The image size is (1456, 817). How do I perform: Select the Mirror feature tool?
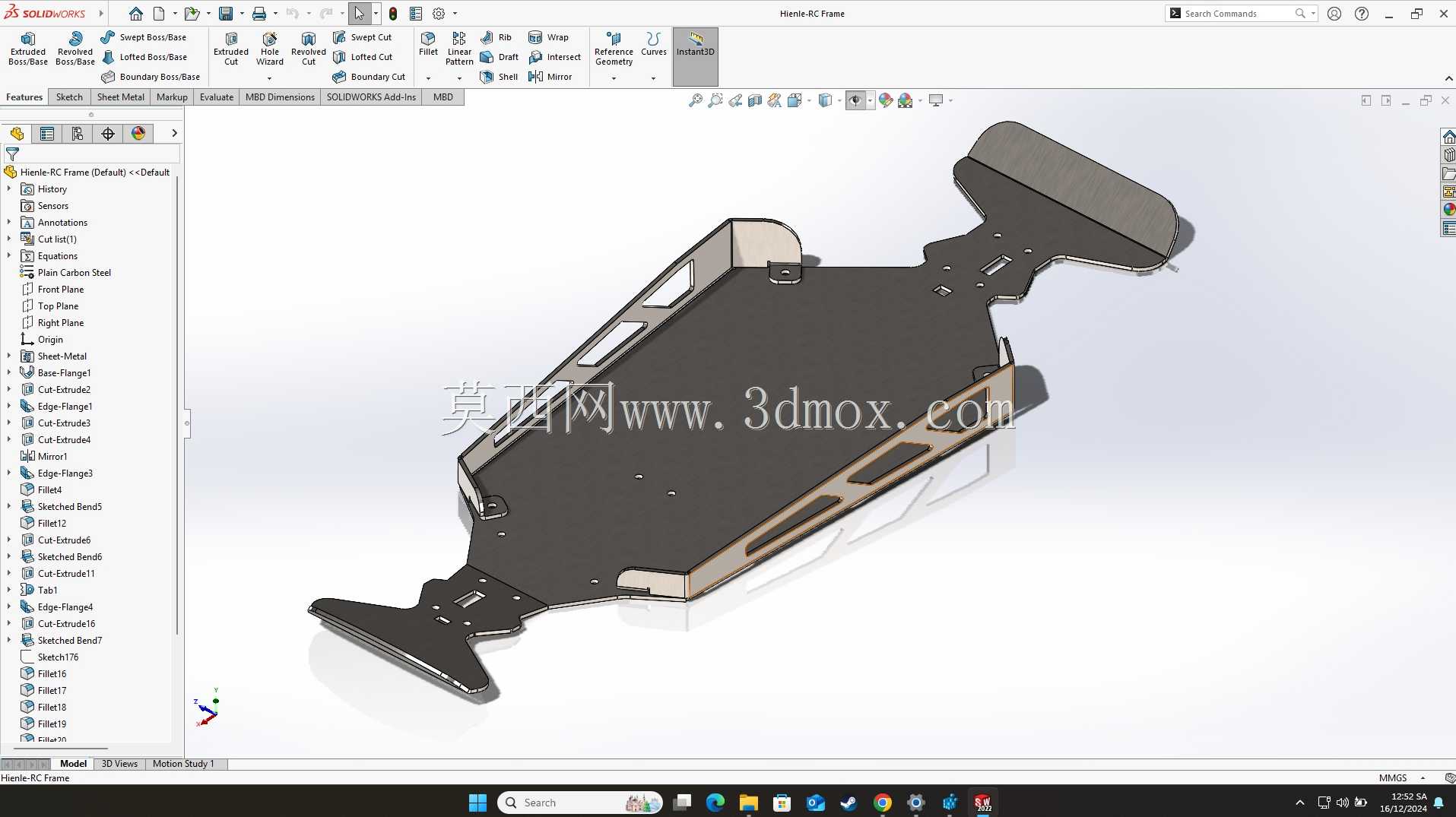pos(550,77)
